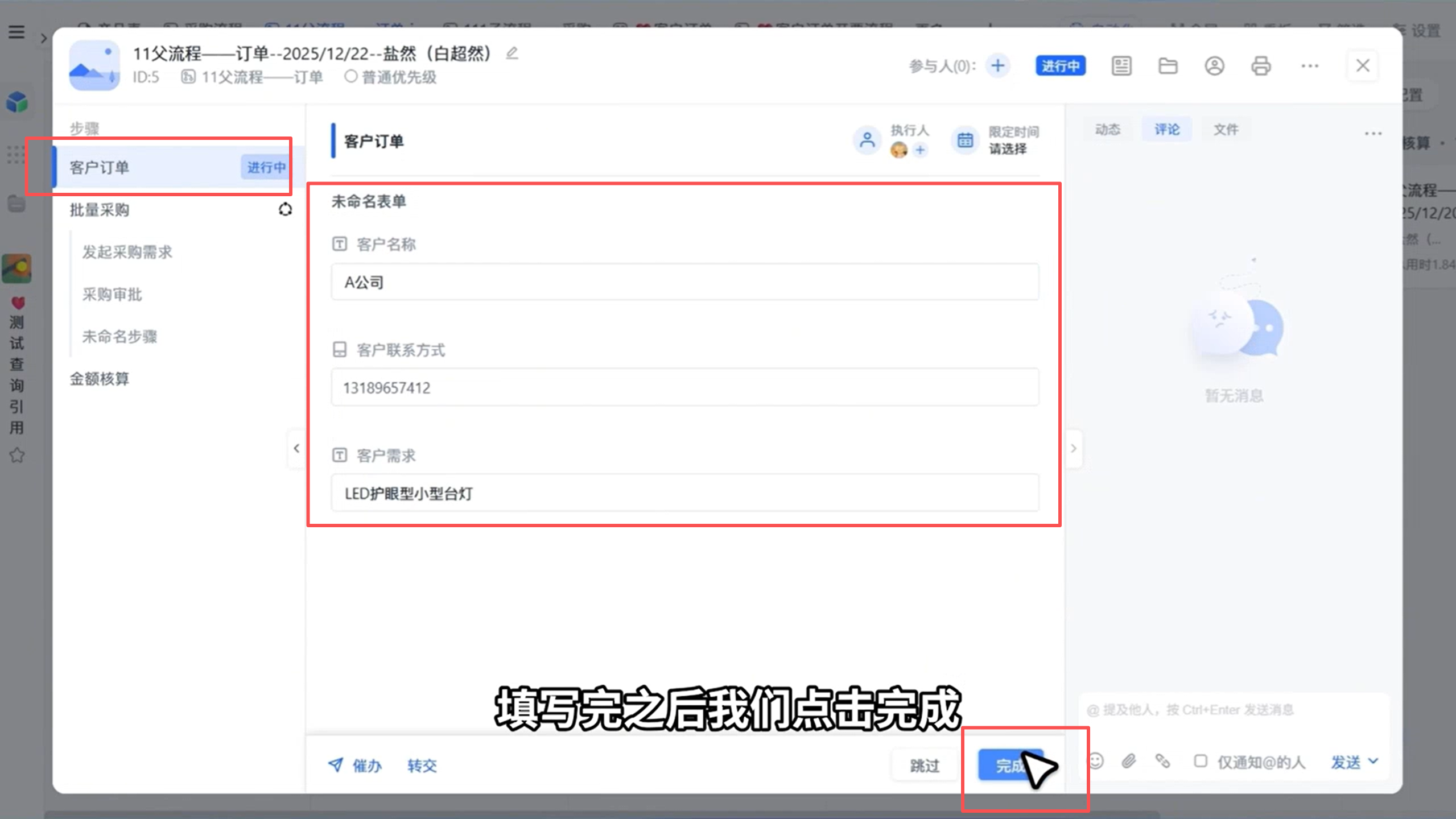Close the order detail dialog
The image size is (1456, 819).
[1363, 66]
